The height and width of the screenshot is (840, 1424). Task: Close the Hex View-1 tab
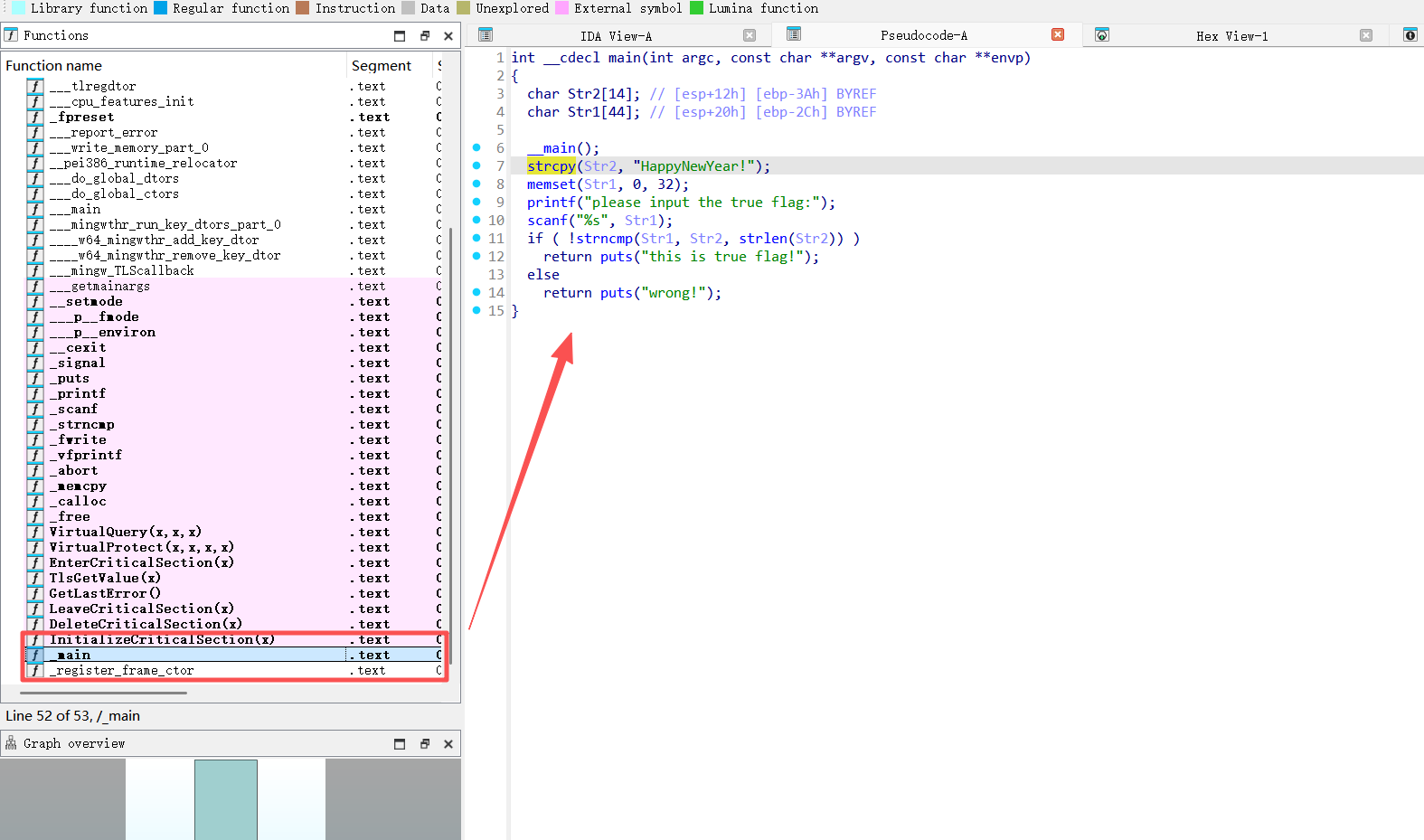[x=1366, y=35]
